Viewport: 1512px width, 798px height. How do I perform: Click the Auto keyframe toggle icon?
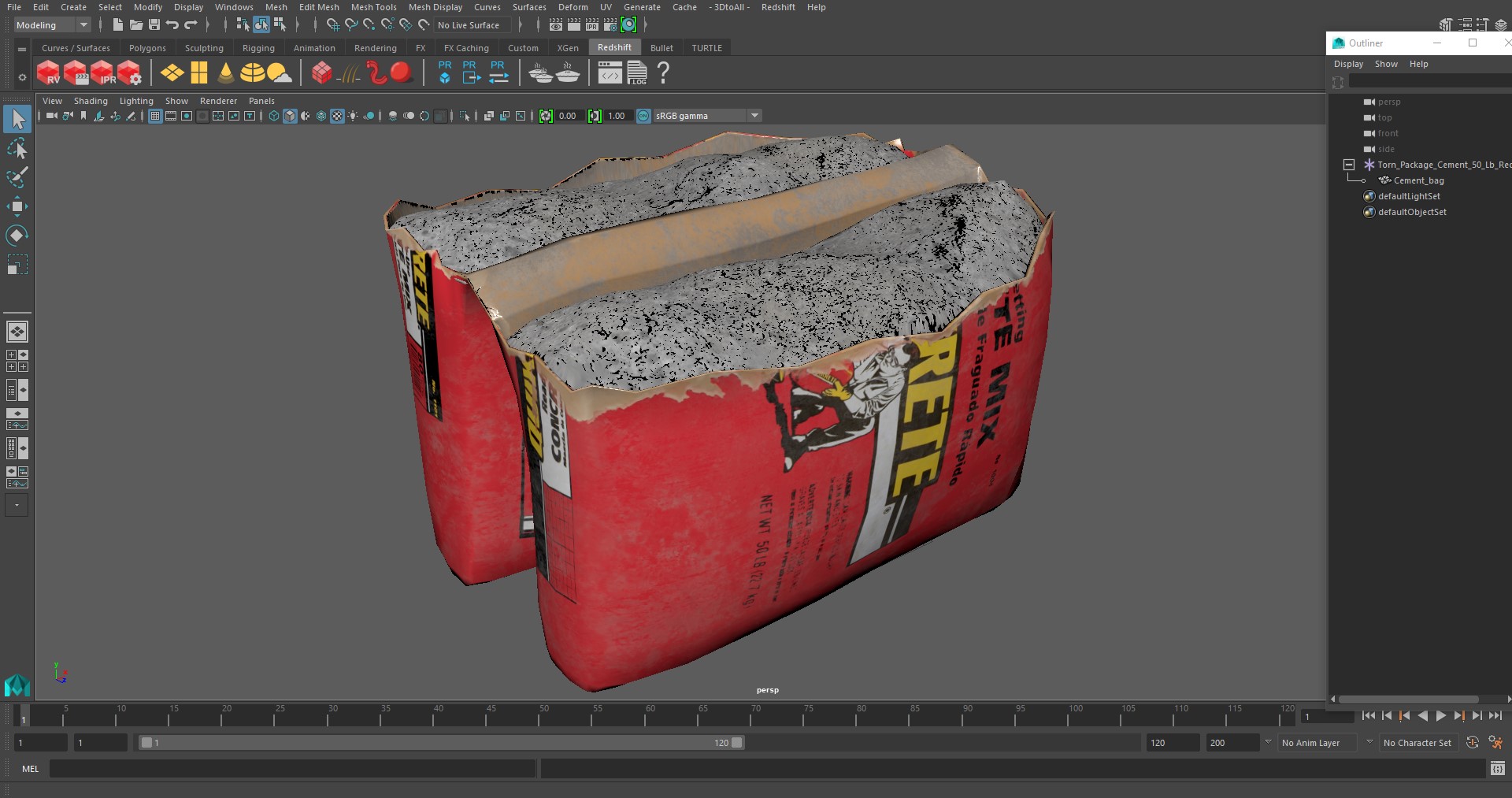(x=1473, y=742)
